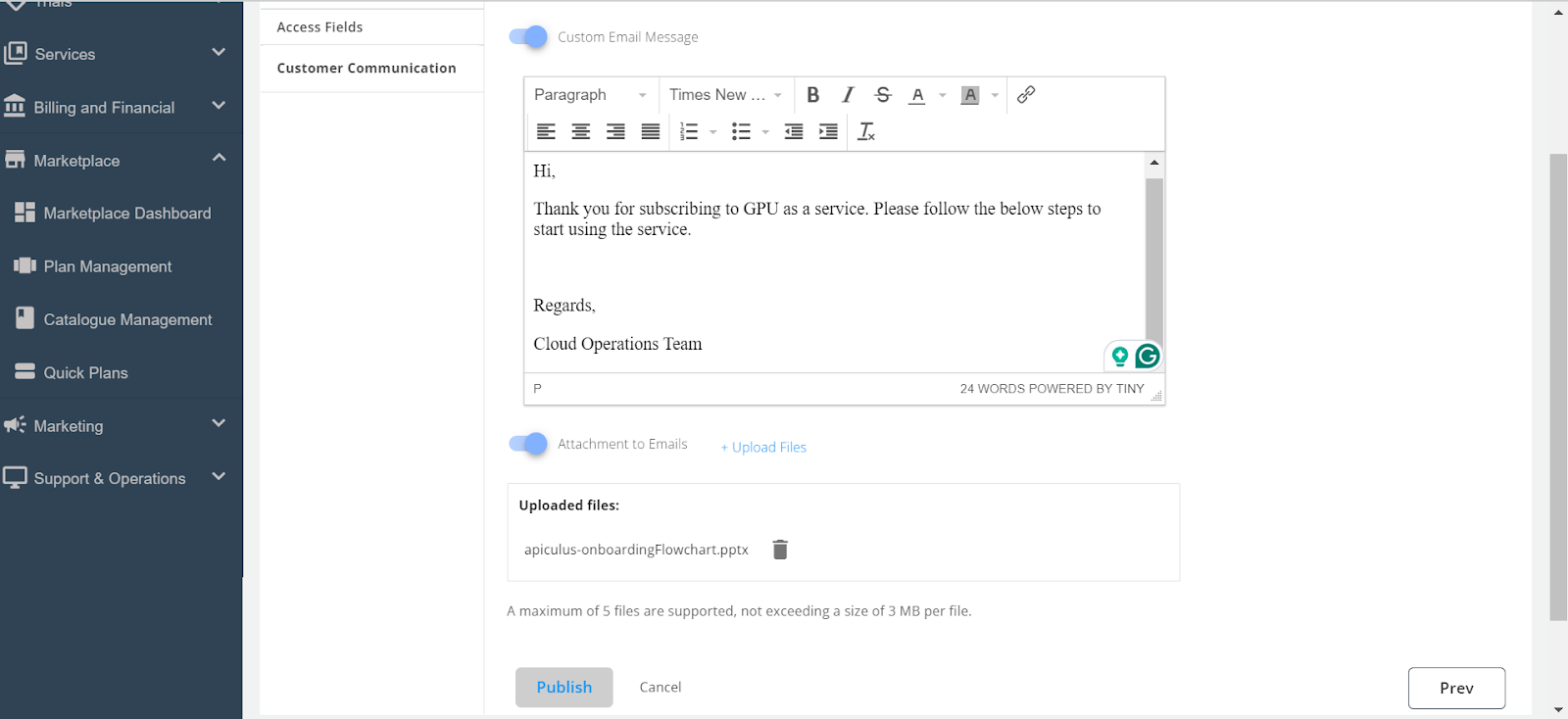The image size is (1568, 719).
Task: Open the background color picker arrow
Action: pos(995,95)
